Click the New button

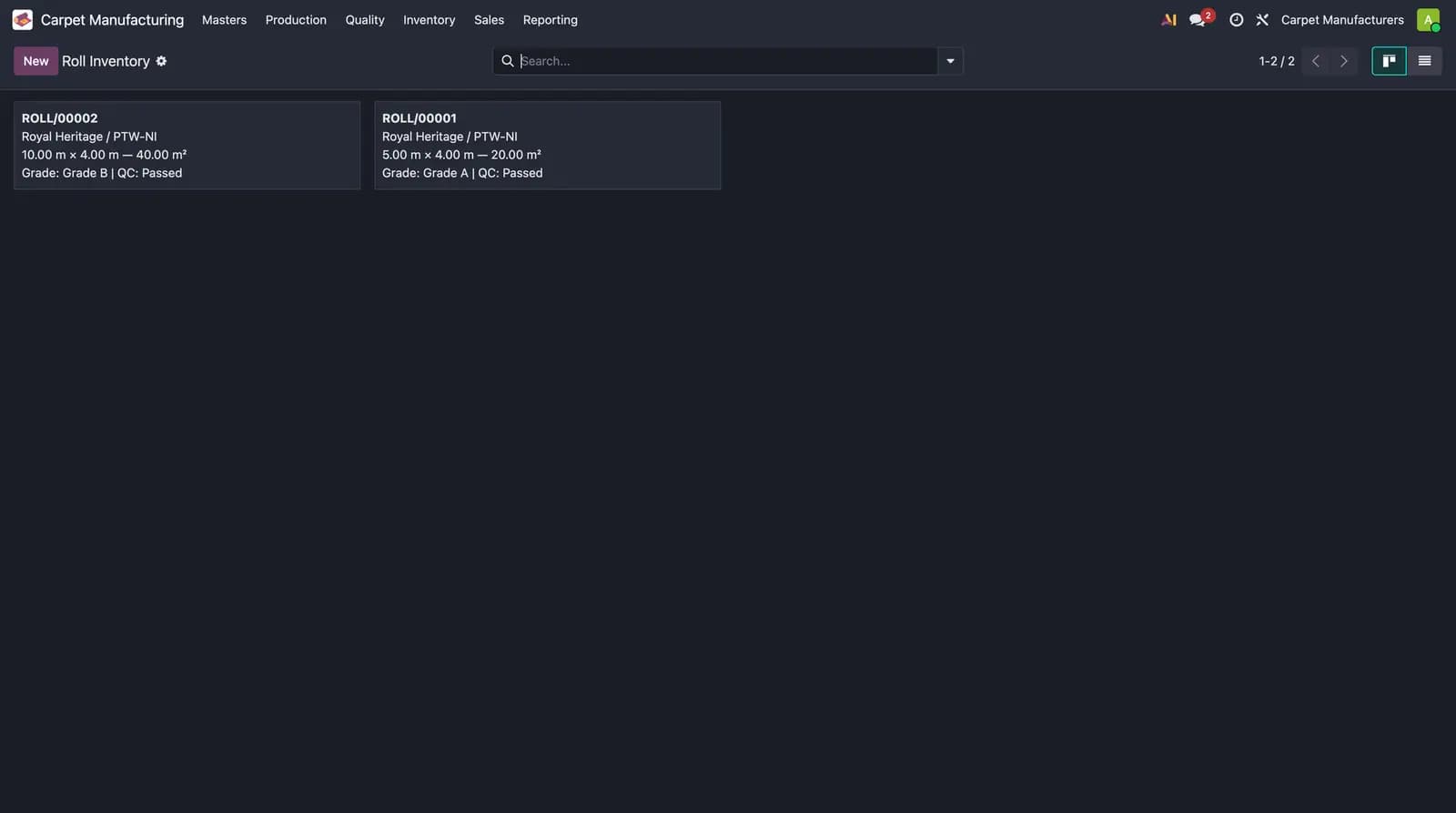point(35,61)
